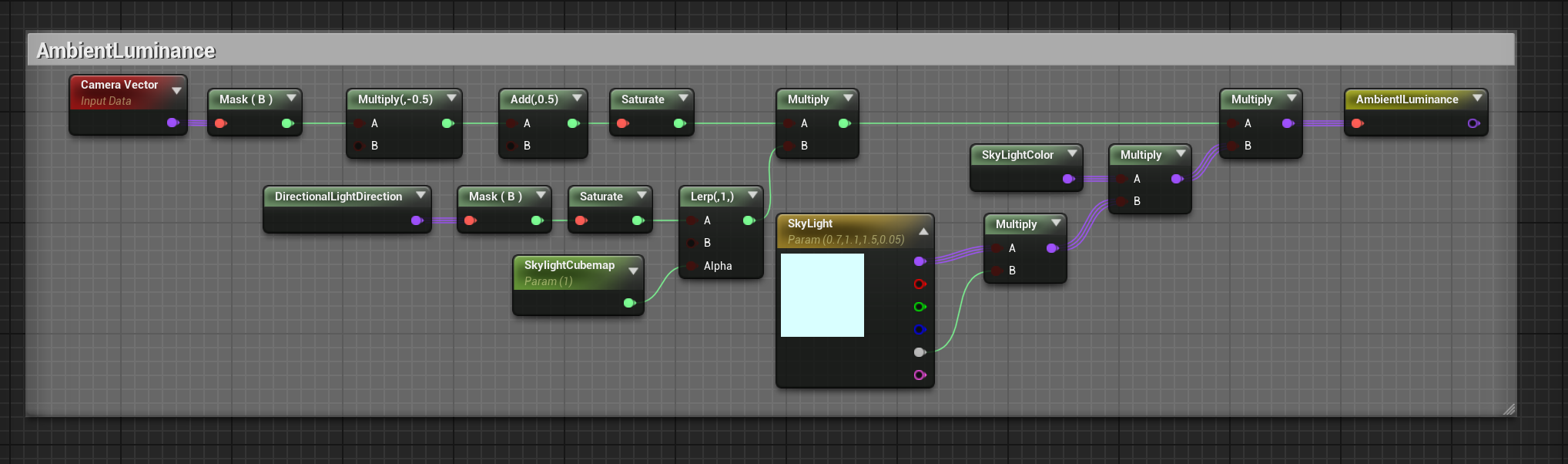
Task: Select the Multiply(,-0.5) node header
Action: pos(395,99)
